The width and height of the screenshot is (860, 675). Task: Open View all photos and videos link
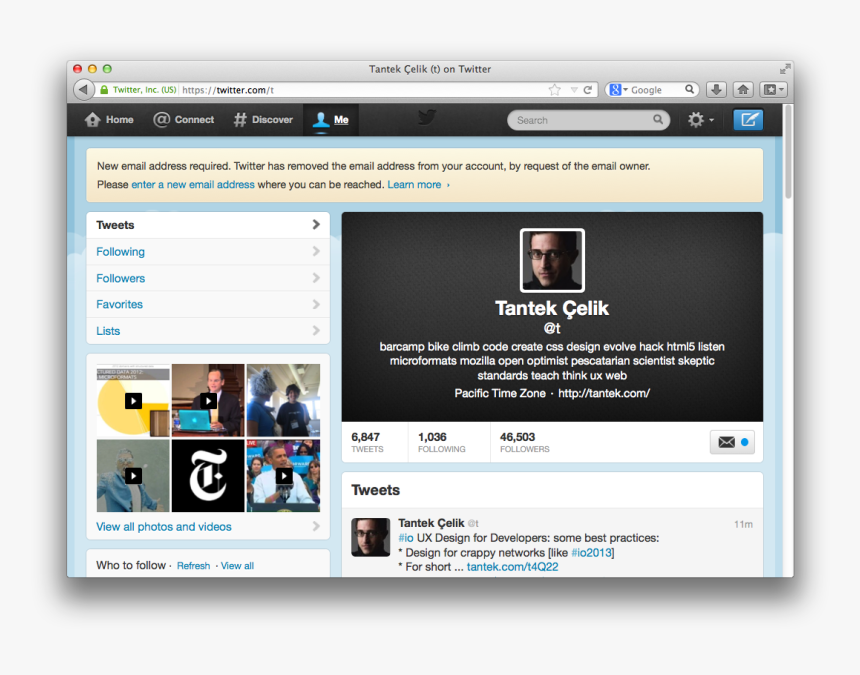click(x=163, y=527)
